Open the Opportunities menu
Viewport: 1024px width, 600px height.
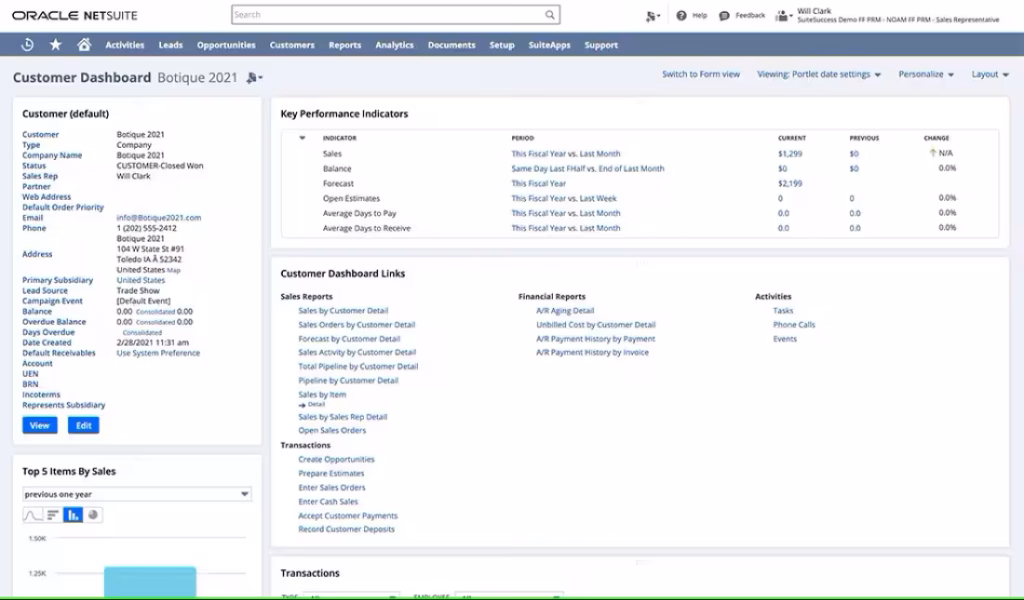[225, 44]
